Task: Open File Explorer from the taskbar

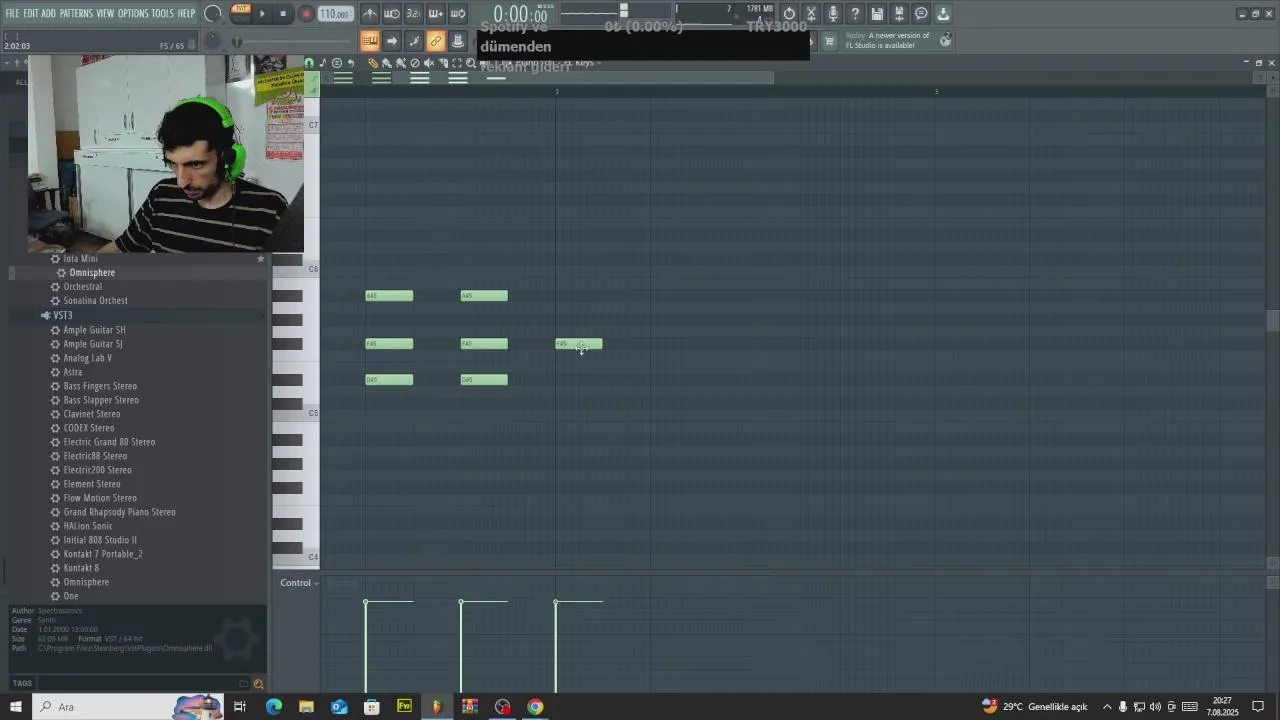Action: click(306, 707)
